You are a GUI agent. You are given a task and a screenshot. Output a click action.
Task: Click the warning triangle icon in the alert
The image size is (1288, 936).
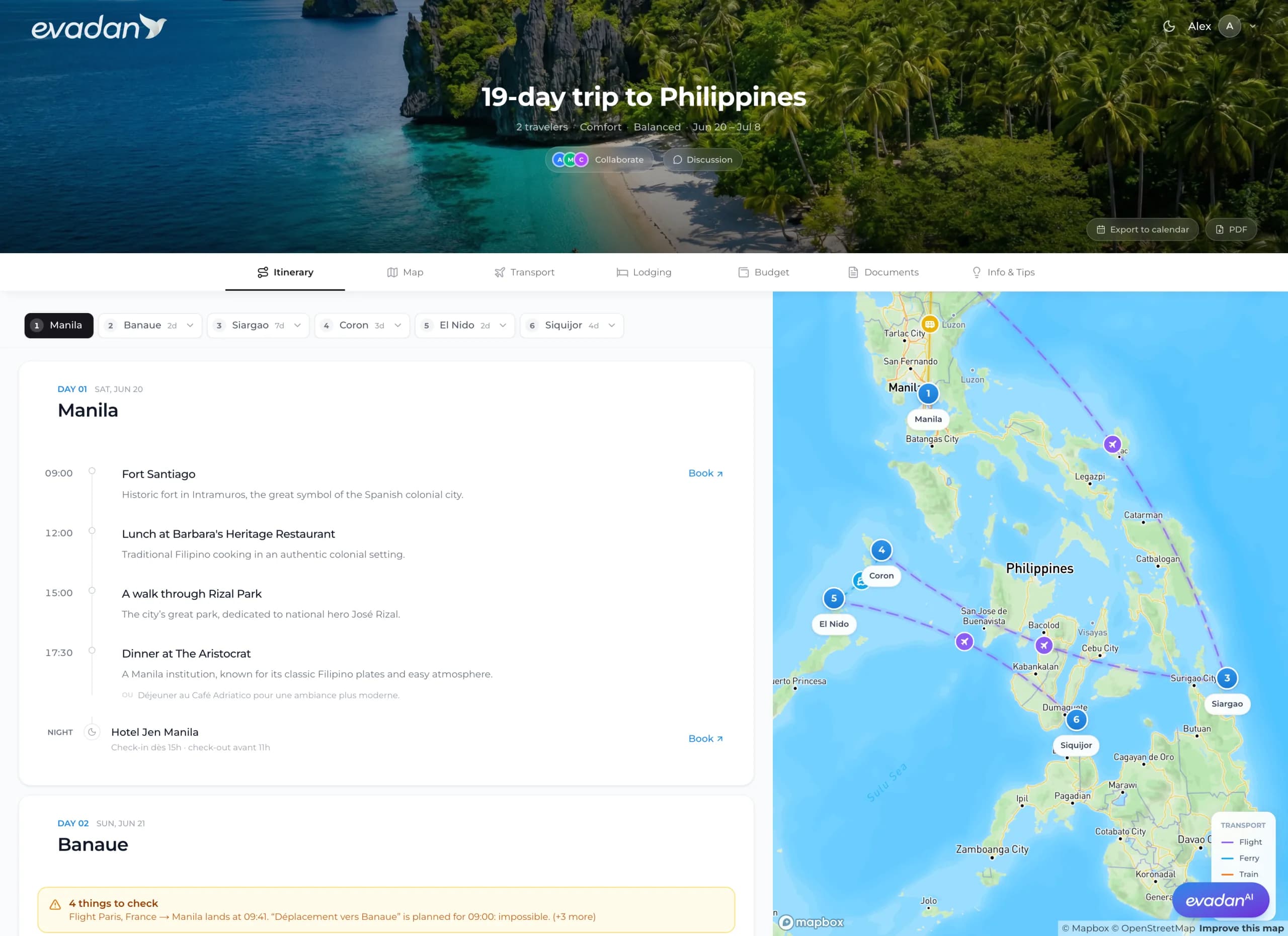point(55,905)
